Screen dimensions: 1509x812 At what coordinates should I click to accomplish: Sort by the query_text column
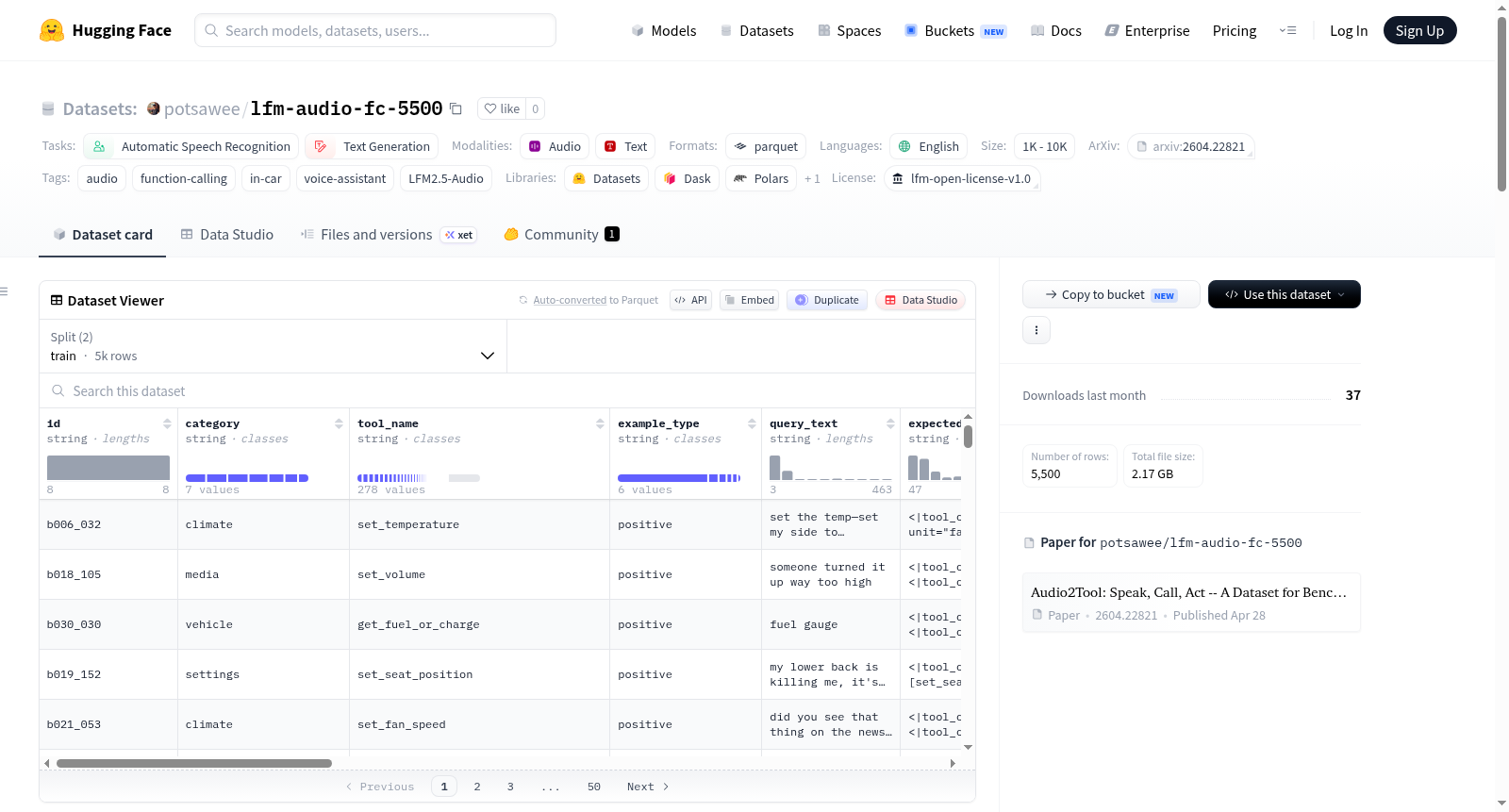coord(890,423)
